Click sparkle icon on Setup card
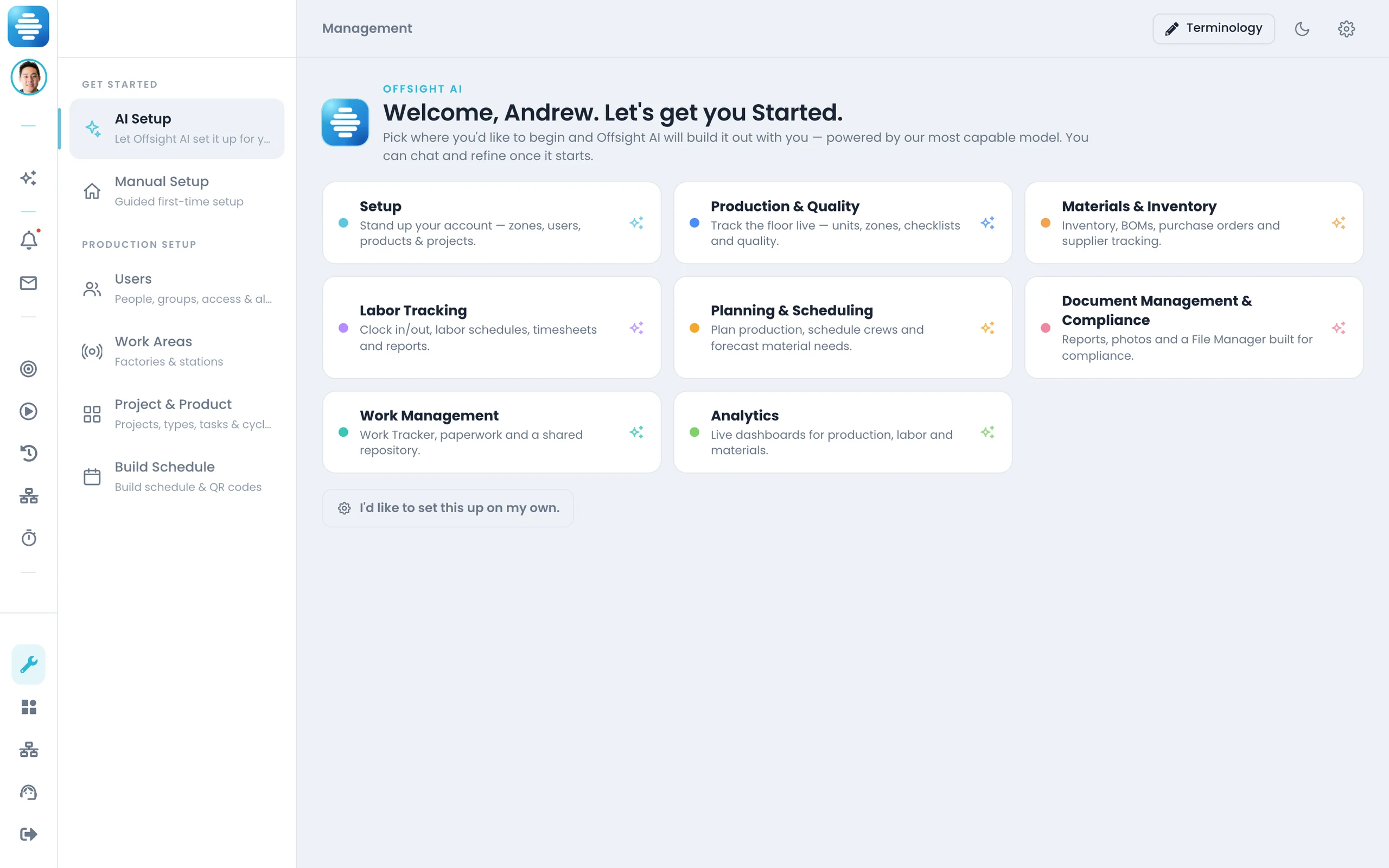 pyautogui.click(x=636, y=223)
